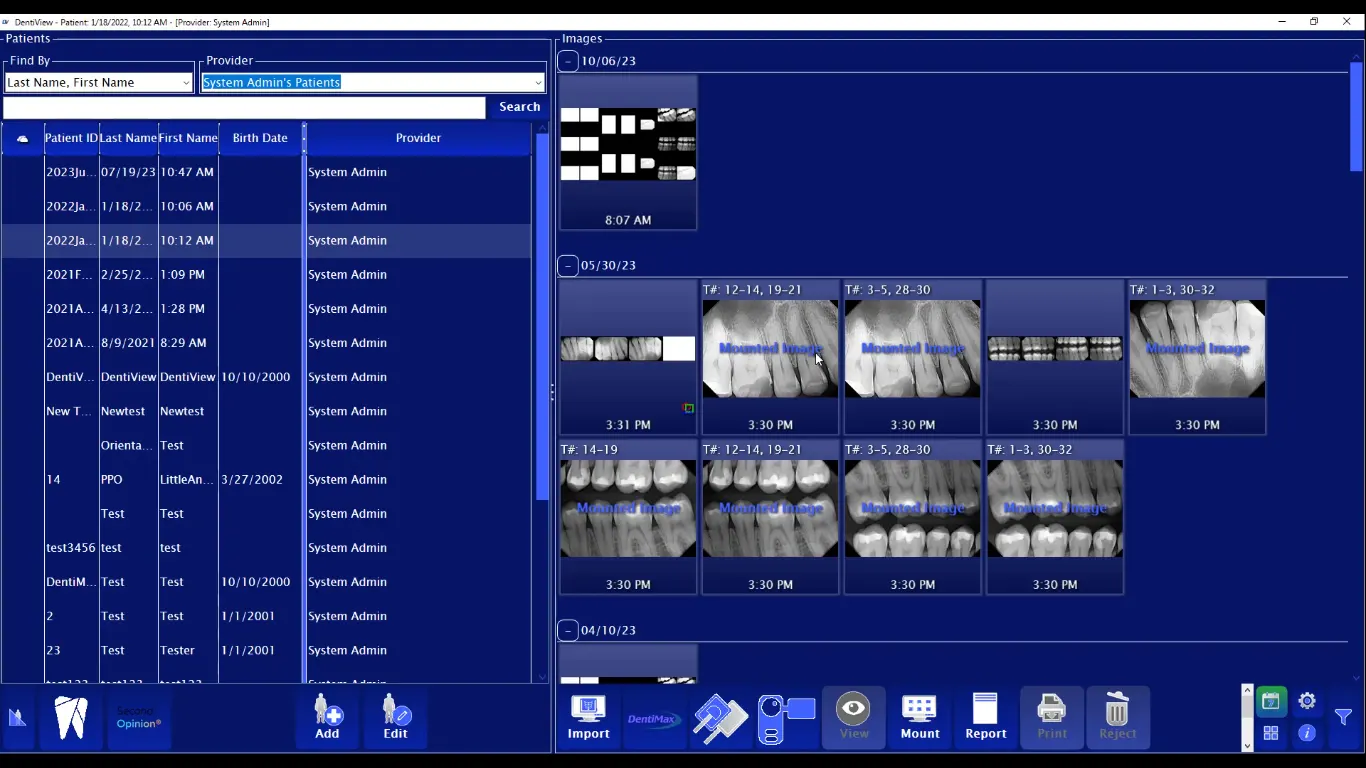
Task: Select the 8:07 AM mount thumbnail
Action: click(x=628, y=153)
